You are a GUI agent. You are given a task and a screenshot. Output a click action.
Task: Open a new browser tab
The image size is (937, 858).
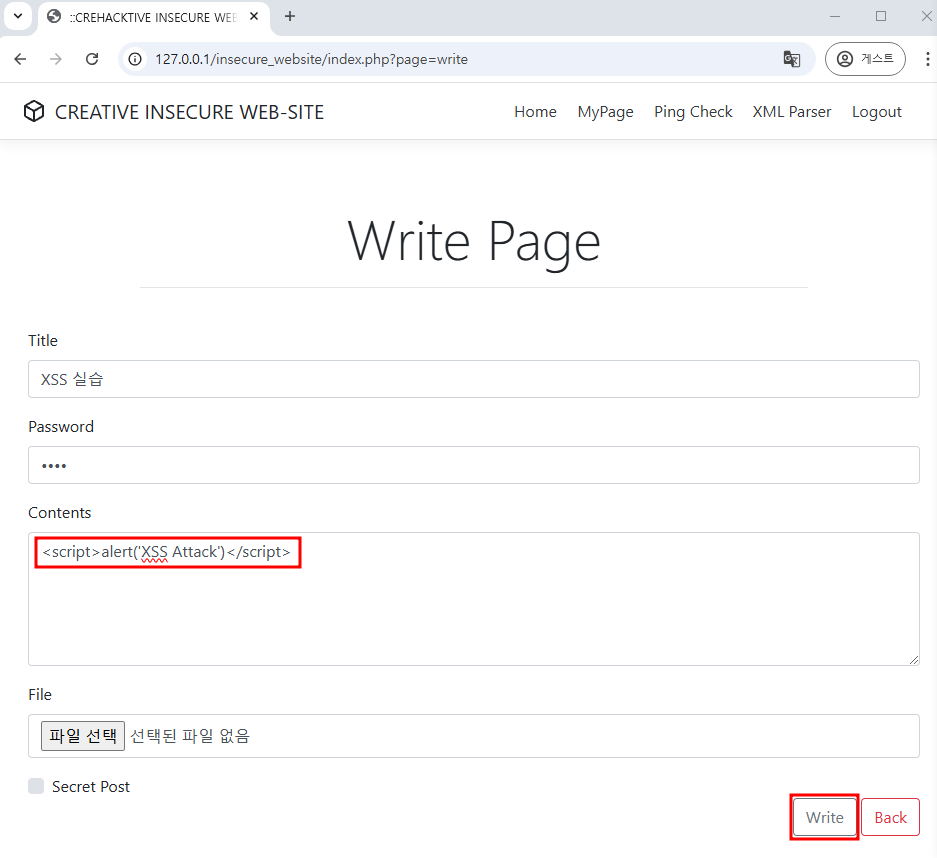coord(290,16)
